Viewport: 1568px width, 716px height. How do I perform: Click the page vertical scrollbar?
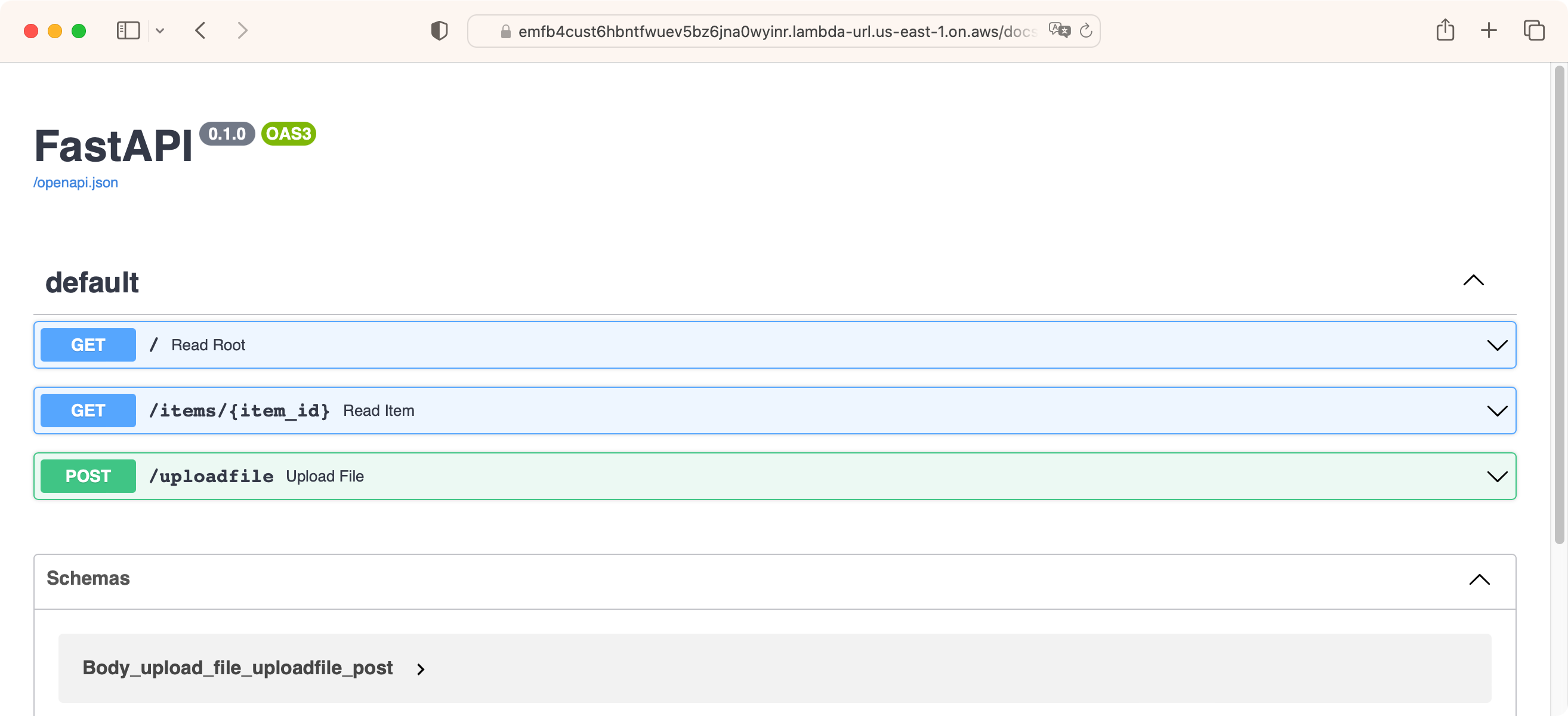click(1559, 304)
